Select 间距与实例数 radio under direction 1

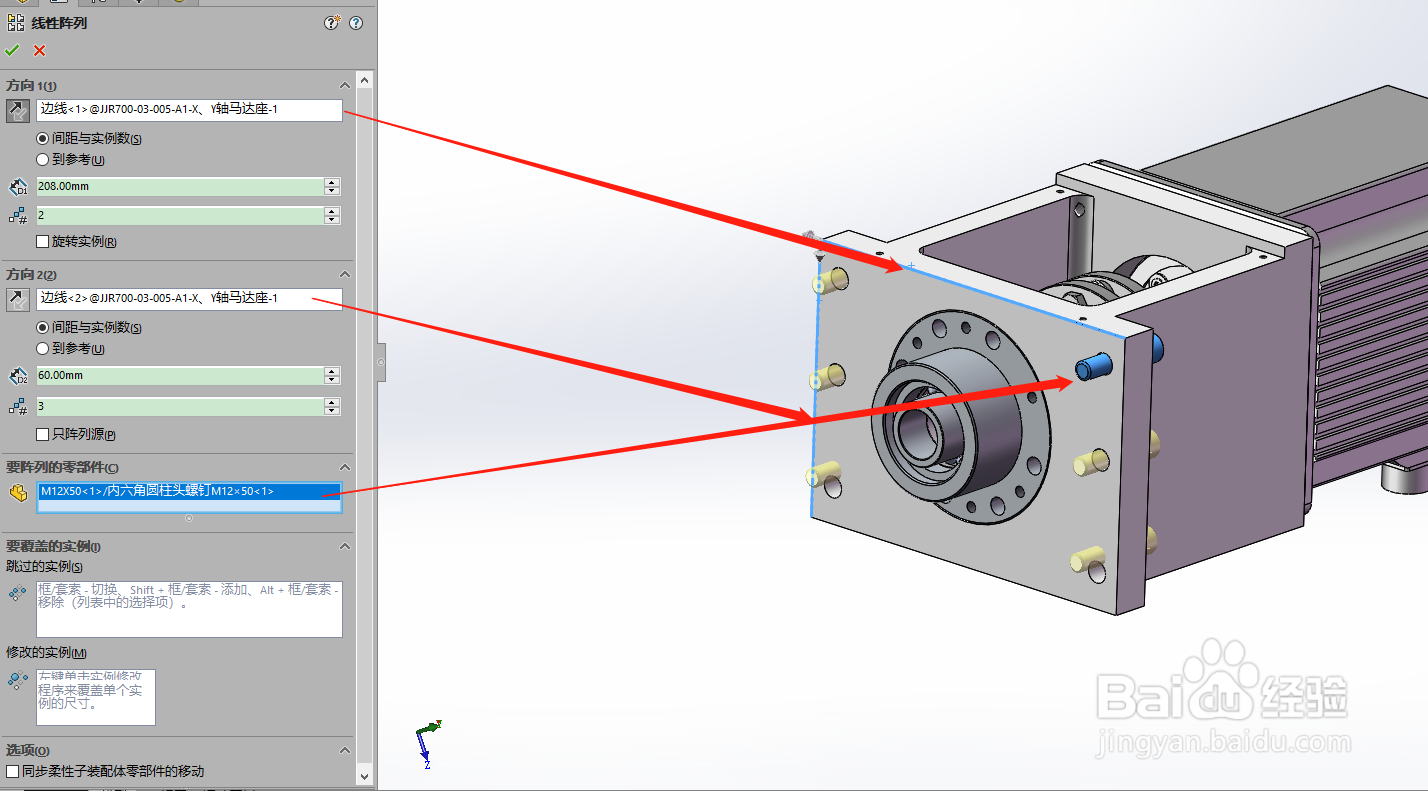(43, 139)
